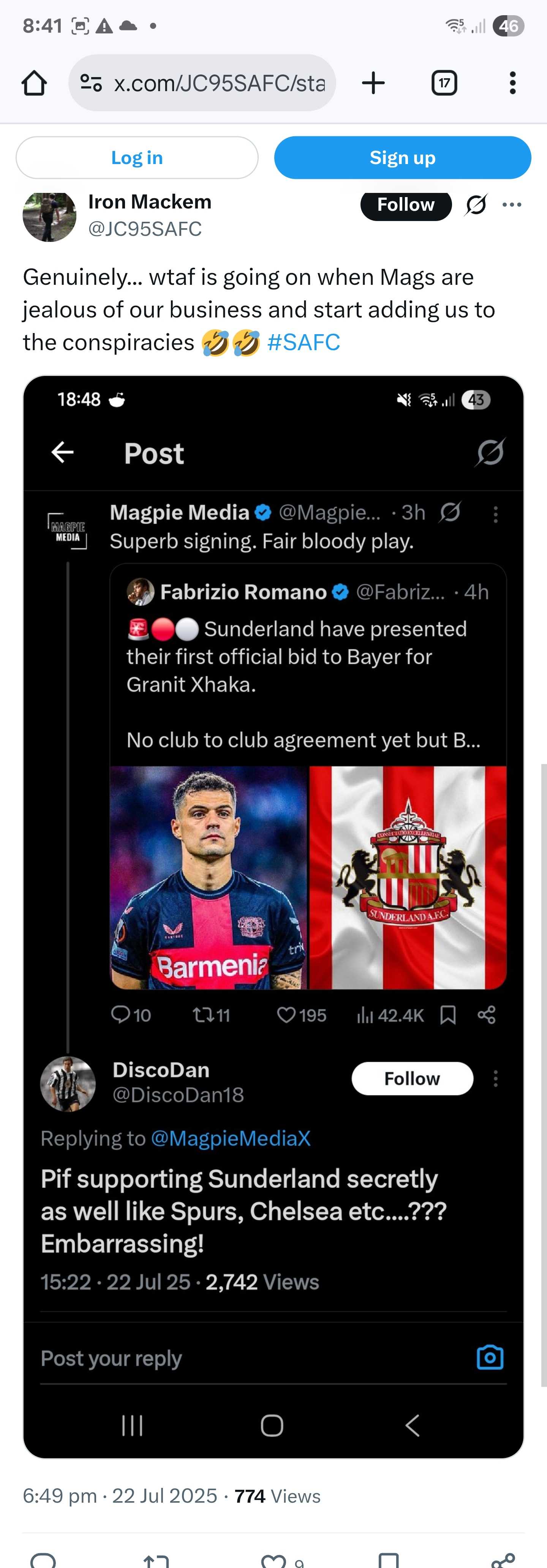
Task: Follow Iron Mackem account
Action: [x=405, y=205]
